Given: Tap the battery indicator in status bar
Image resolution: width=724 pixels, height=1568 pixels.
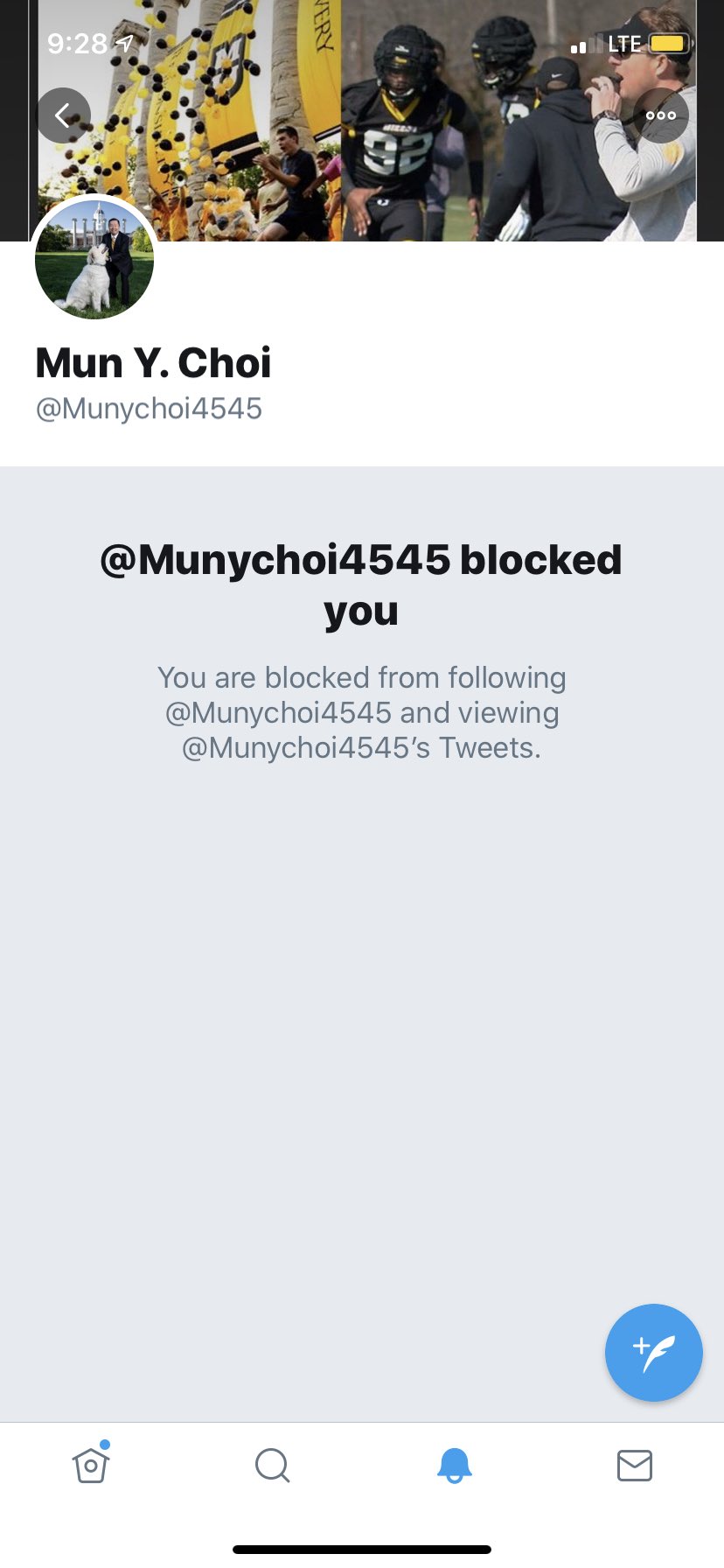Looking at the screenshot, I should (671, 43).
